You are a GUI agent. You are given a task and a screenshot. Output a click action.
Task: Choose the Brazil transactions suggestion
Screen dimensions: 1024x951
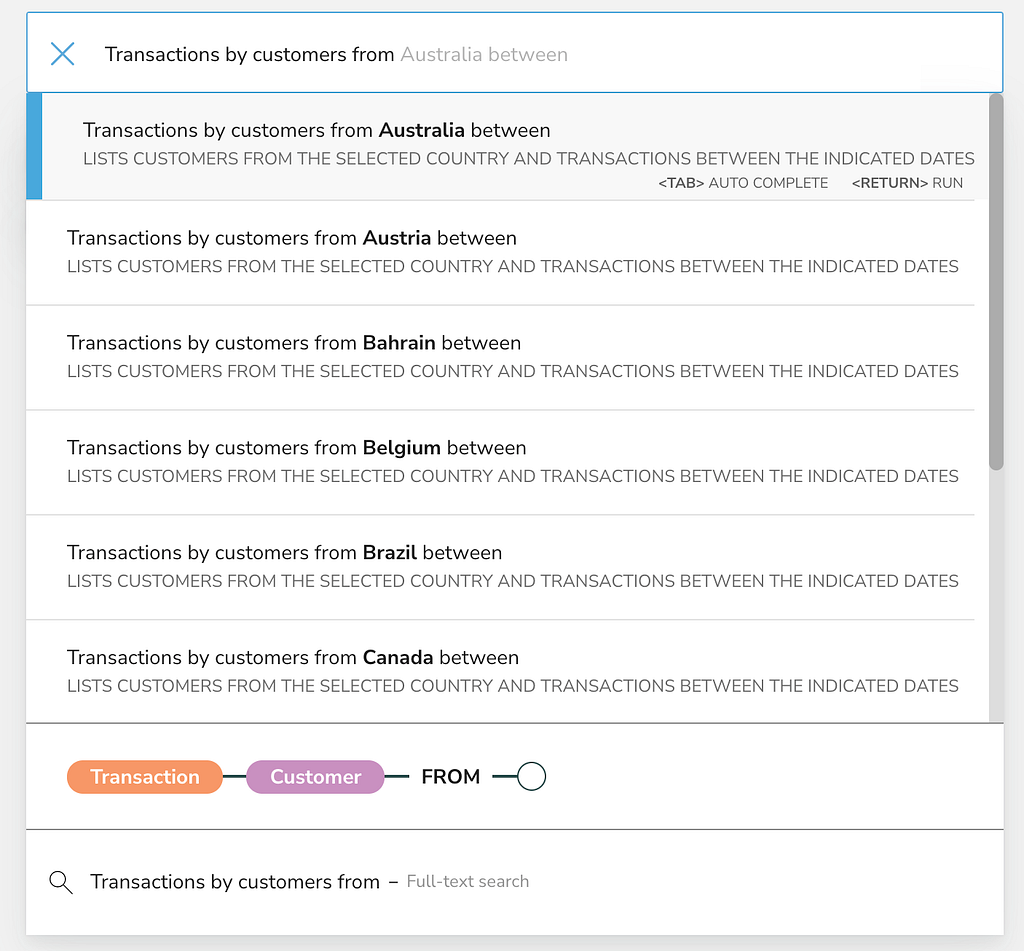pos(284,553)
